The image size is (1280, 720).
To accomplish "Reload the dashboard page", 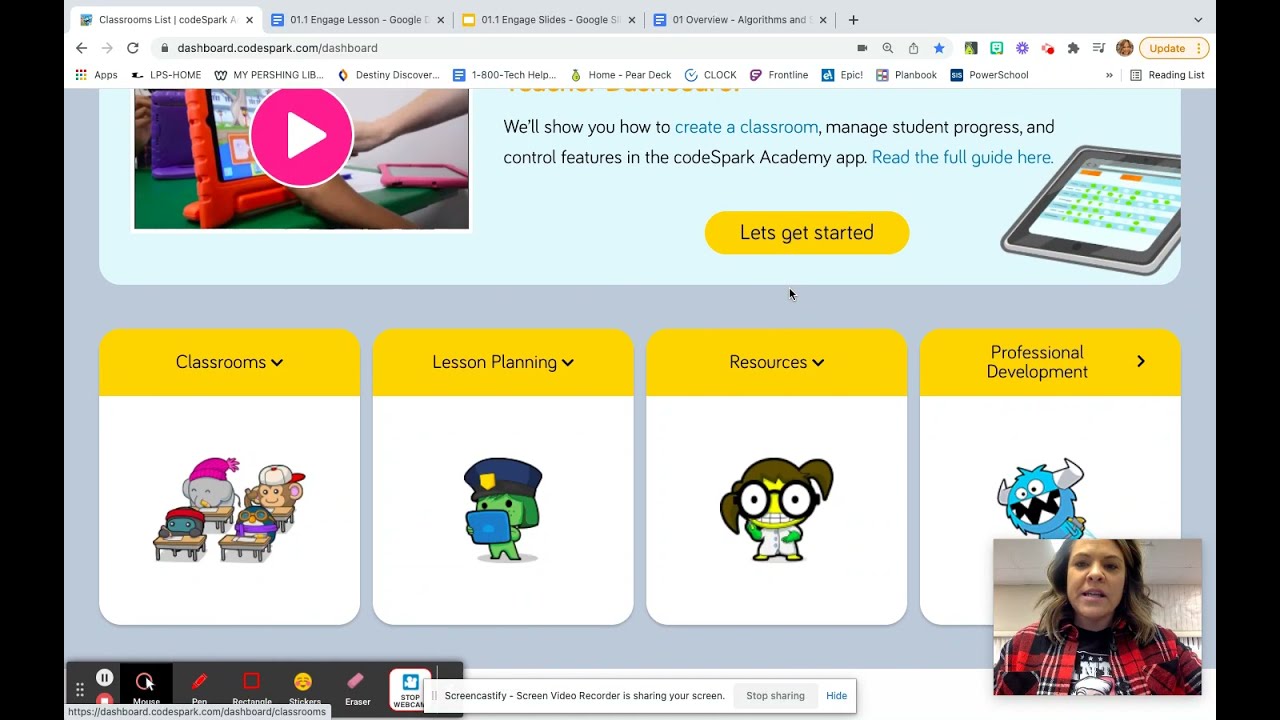I will click(132, 48).
